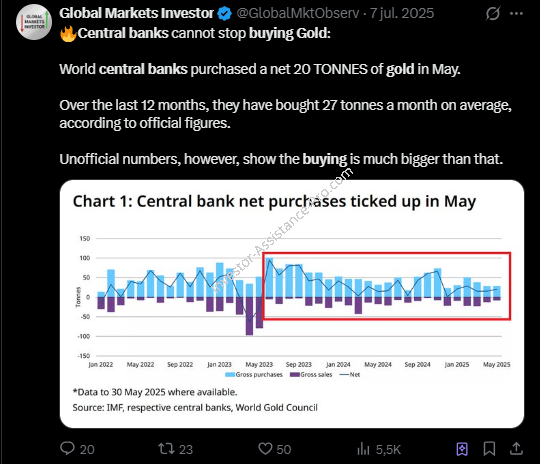Click the 7 jul. 2025 timestamp
This screenshot has height=464, width=540.
pos(402,13)
